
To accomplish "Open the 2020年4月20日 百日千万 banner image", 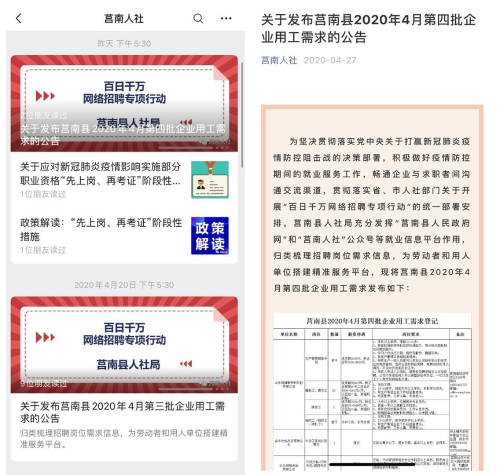I will [124, 345].
